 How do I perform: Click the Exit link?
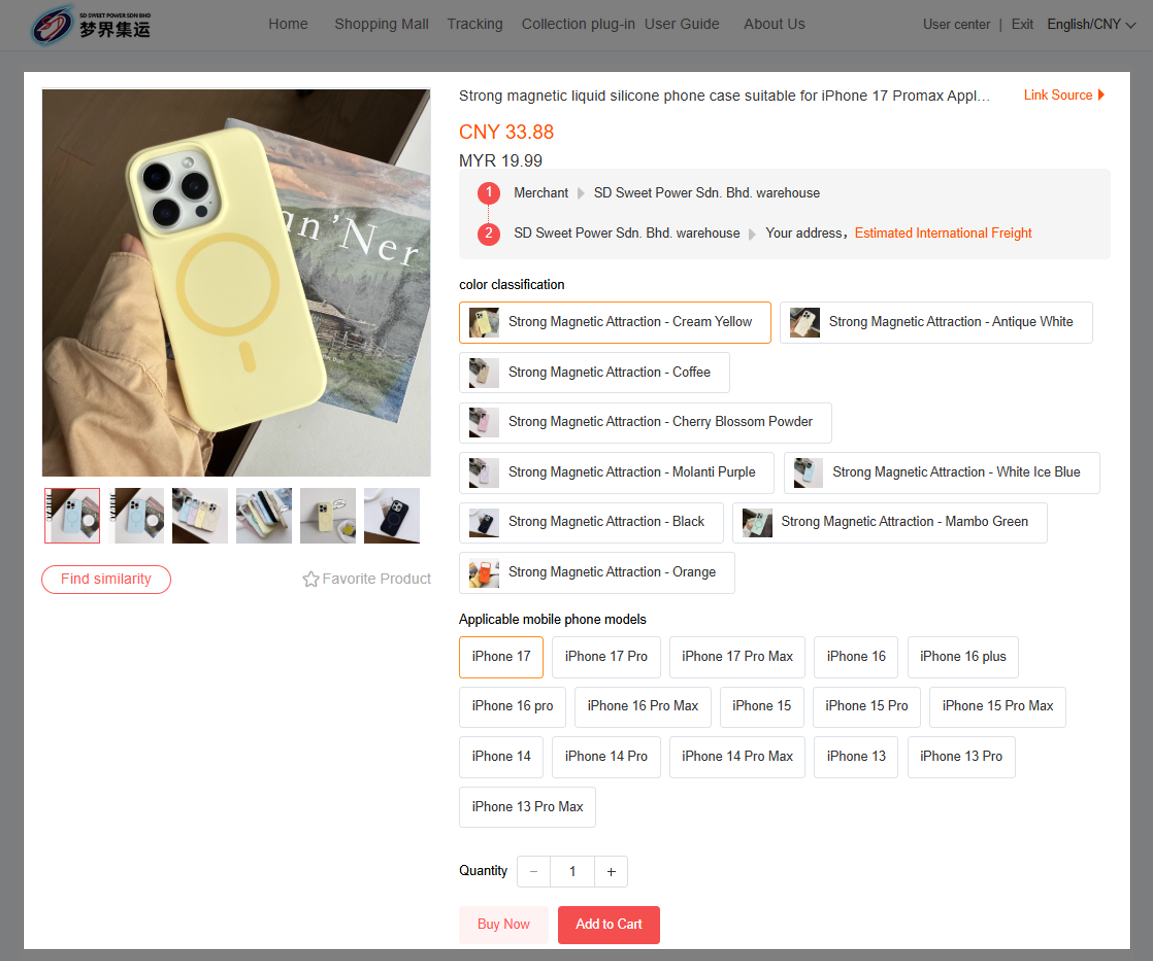click(1022, 24)
